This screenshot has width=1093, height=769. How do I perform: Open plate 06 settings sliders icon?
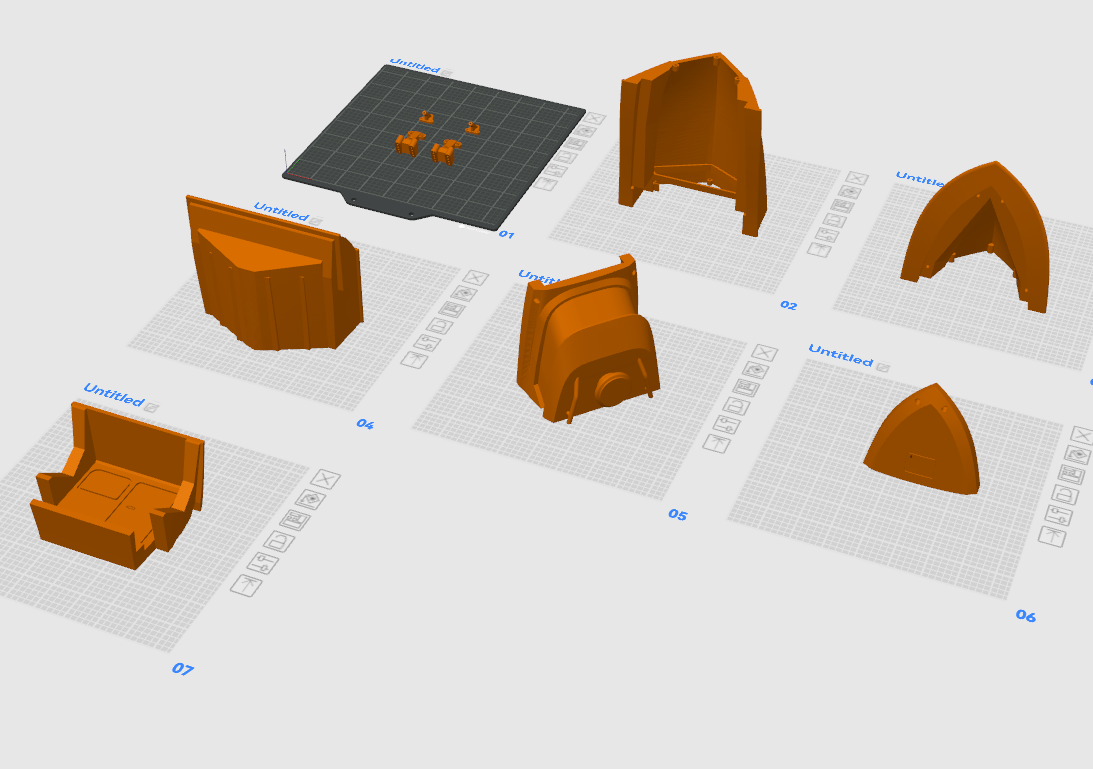click(1058, 515)
